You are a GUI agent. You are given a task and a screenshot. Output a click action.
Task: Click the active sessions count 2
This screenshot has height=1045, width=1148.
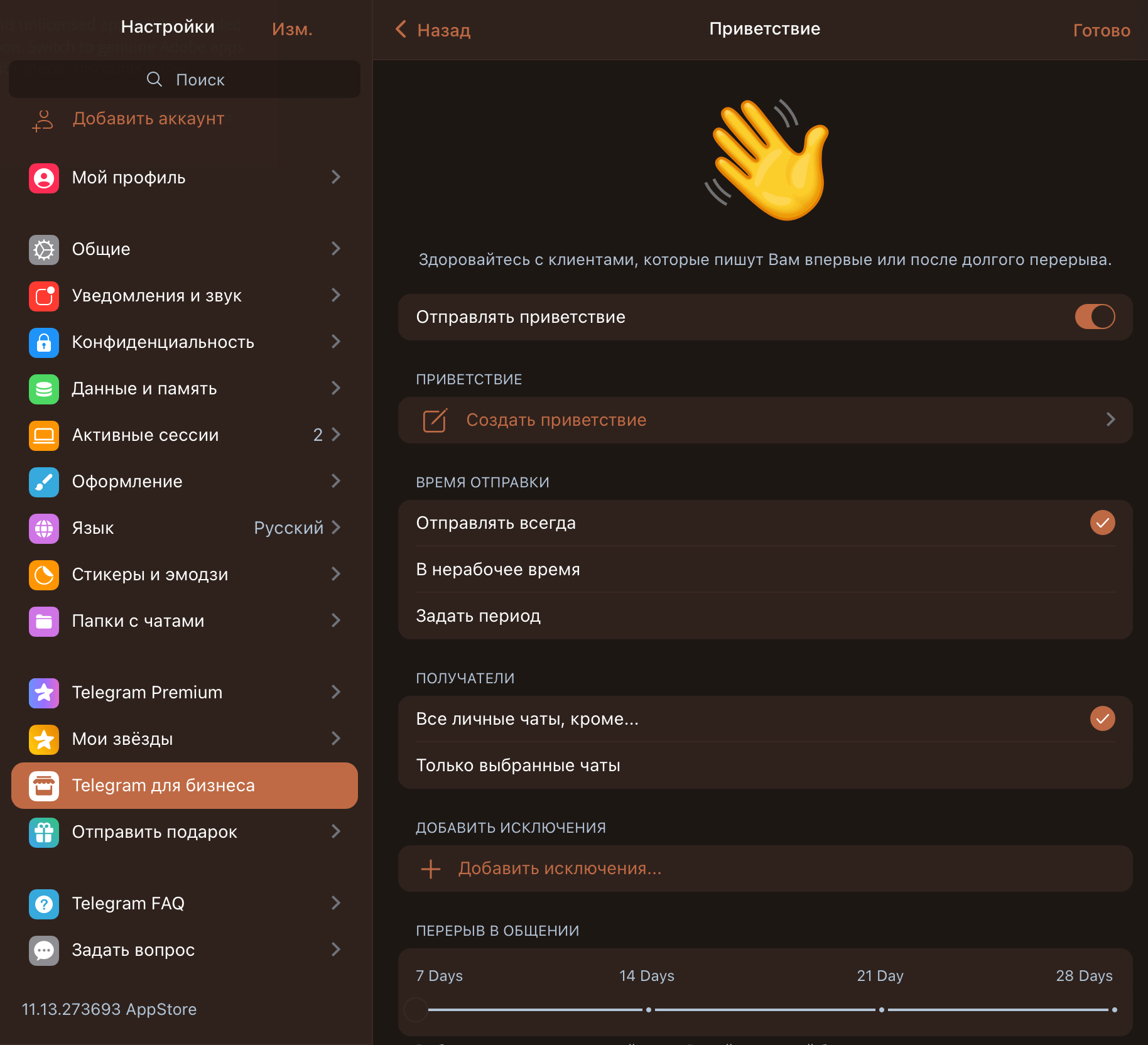point(318,435)
